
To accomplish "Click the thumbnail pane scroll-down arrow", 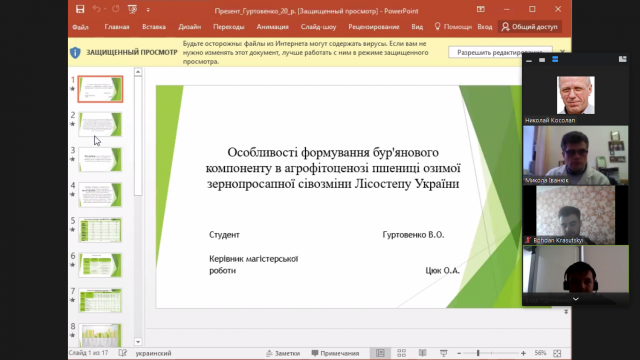I will pos(138,342).
